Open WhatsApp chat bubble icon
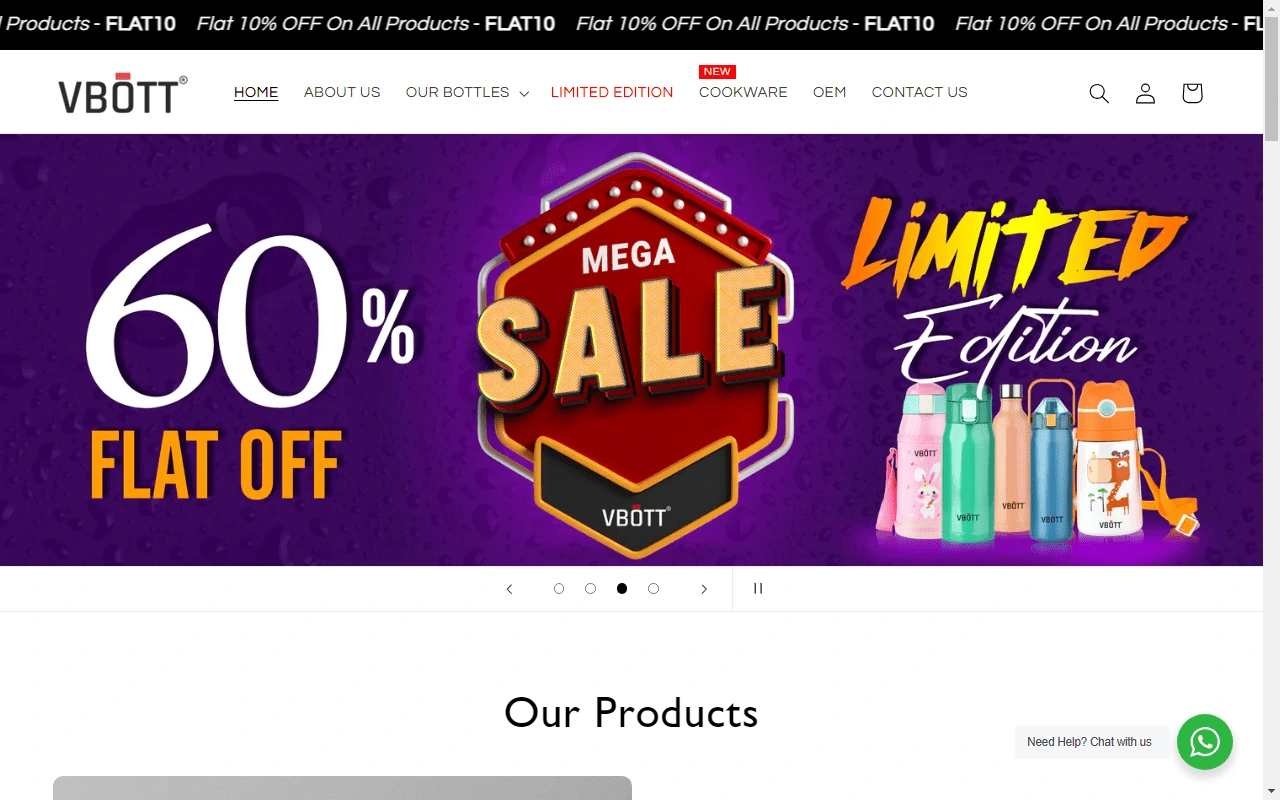Screen dimensions: 1280x800 (x=1205, y=742)
